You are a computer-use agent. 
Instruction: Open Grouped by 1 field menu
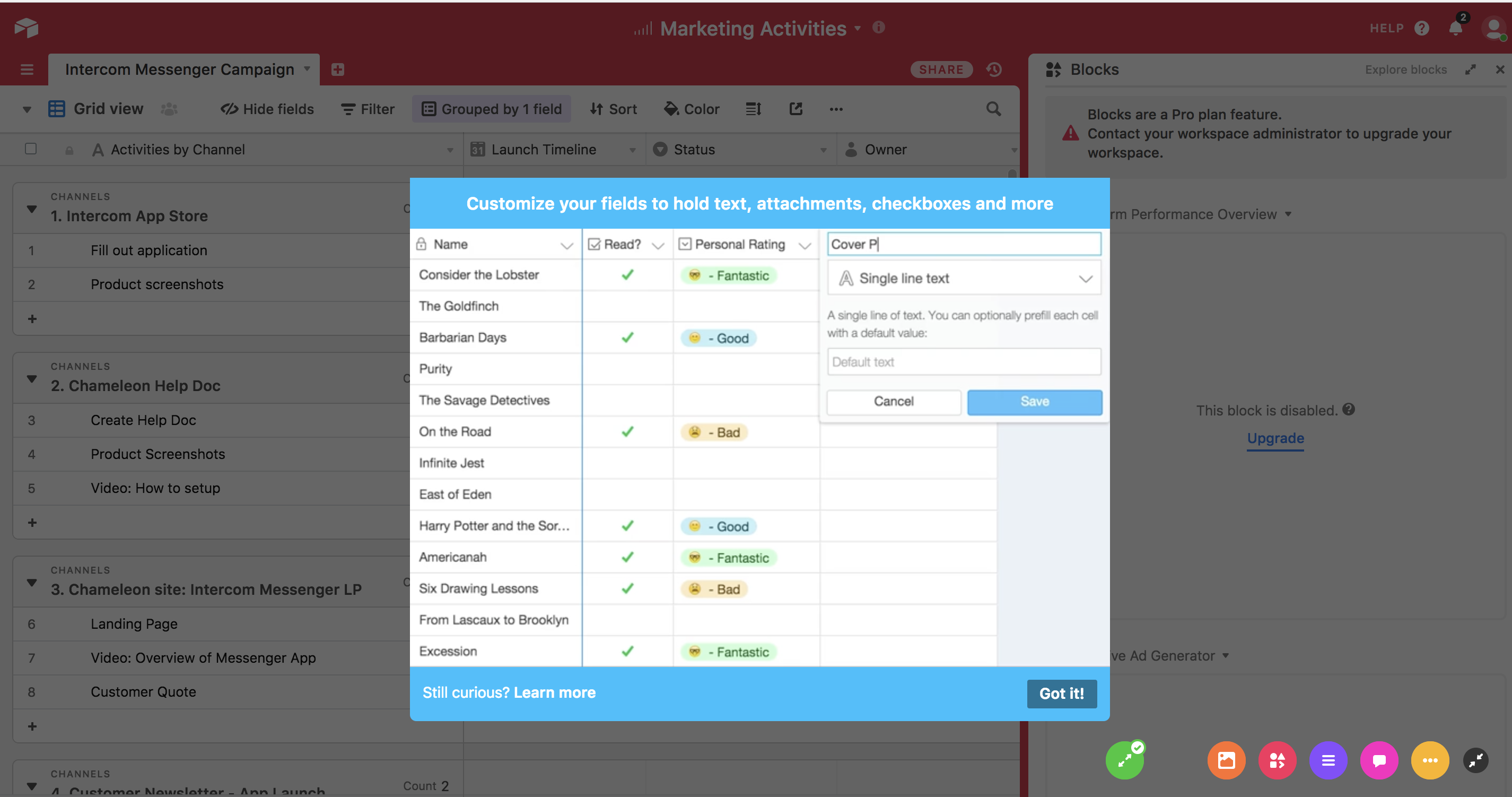492,109
